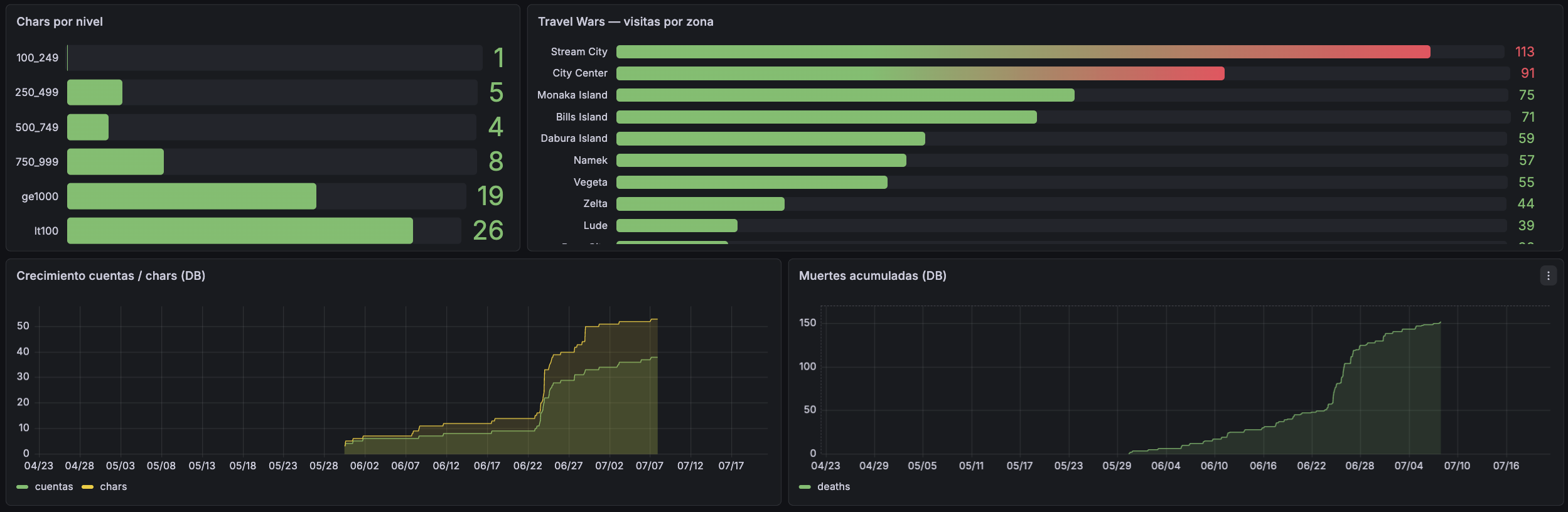Screen dimensions: 1568x512
Task: Select the Lude zone label
Action: point(595,225)
